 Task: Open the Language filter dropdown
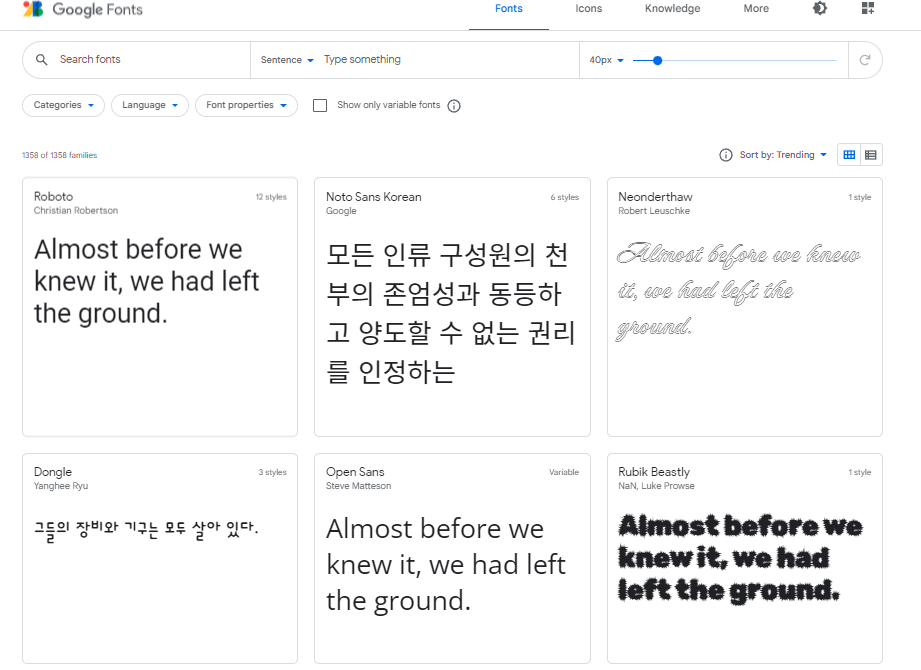(150, 106)
